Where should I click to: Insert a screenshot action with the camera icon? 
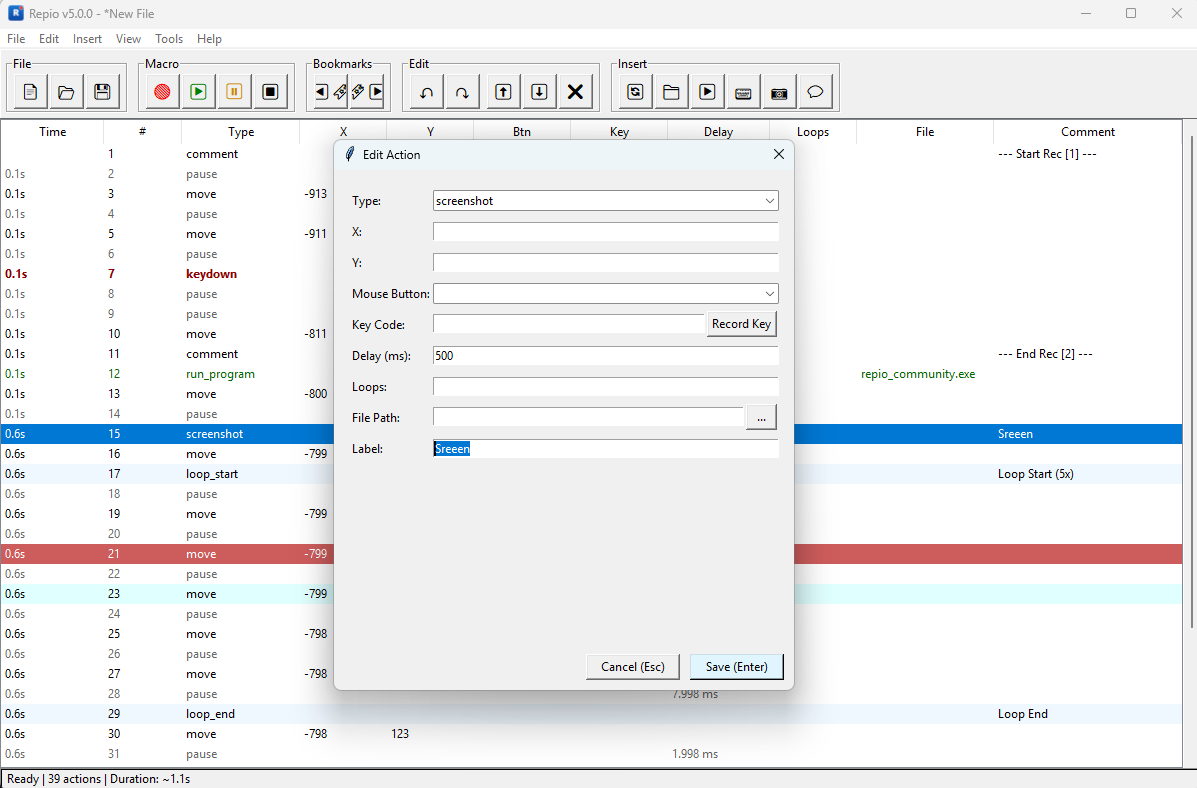(x=779, y=91)
